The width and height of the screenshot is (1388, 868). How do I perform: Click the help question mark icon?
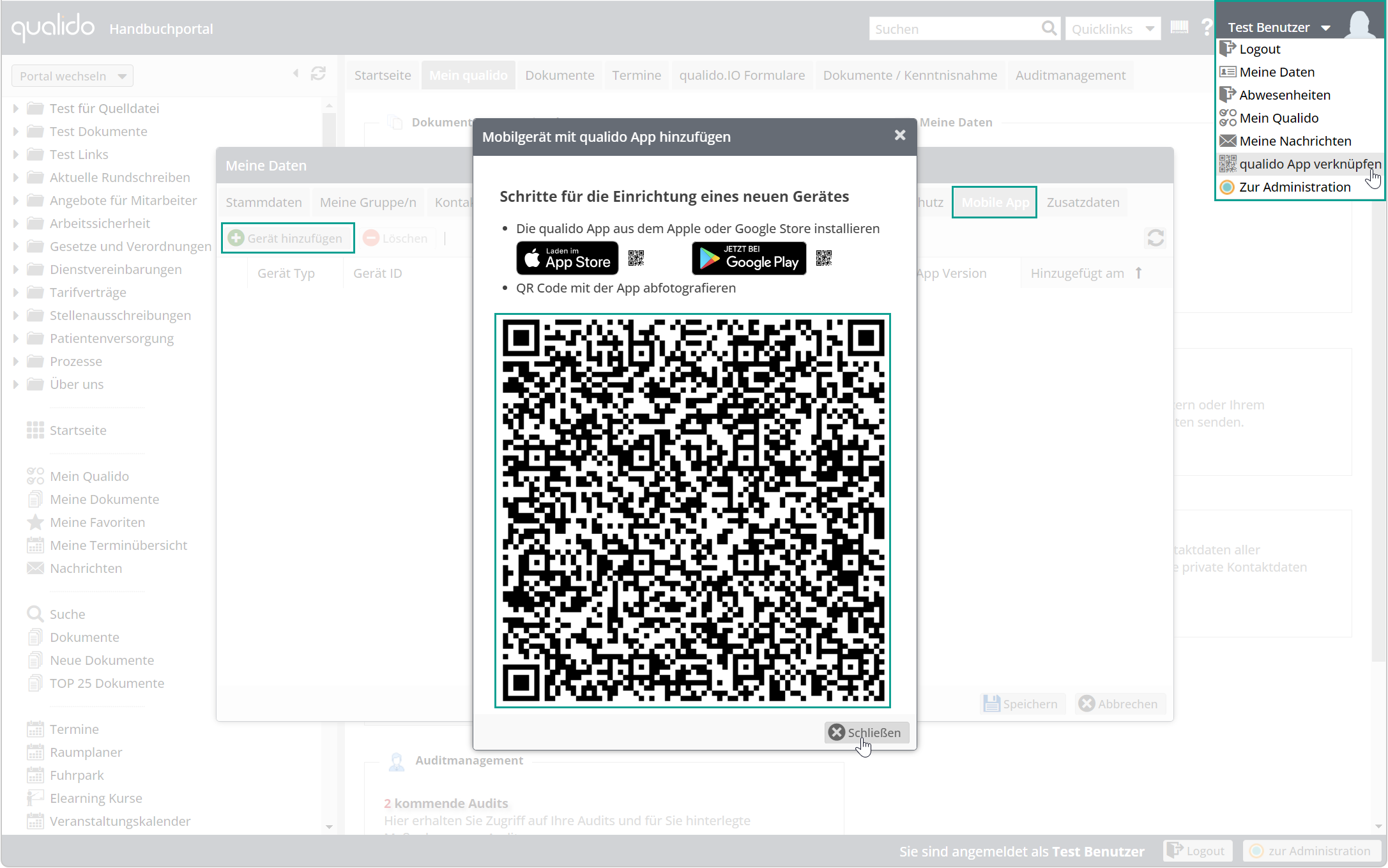point(1206,27)
